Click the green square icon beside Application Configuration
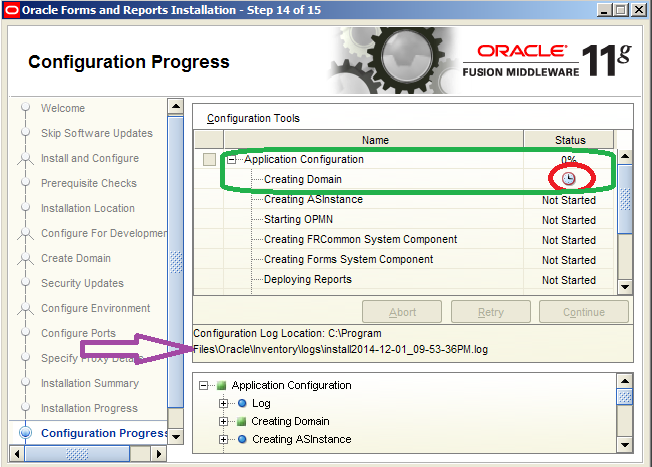Viewport: 652px width, 467px height. pos(221,385)
